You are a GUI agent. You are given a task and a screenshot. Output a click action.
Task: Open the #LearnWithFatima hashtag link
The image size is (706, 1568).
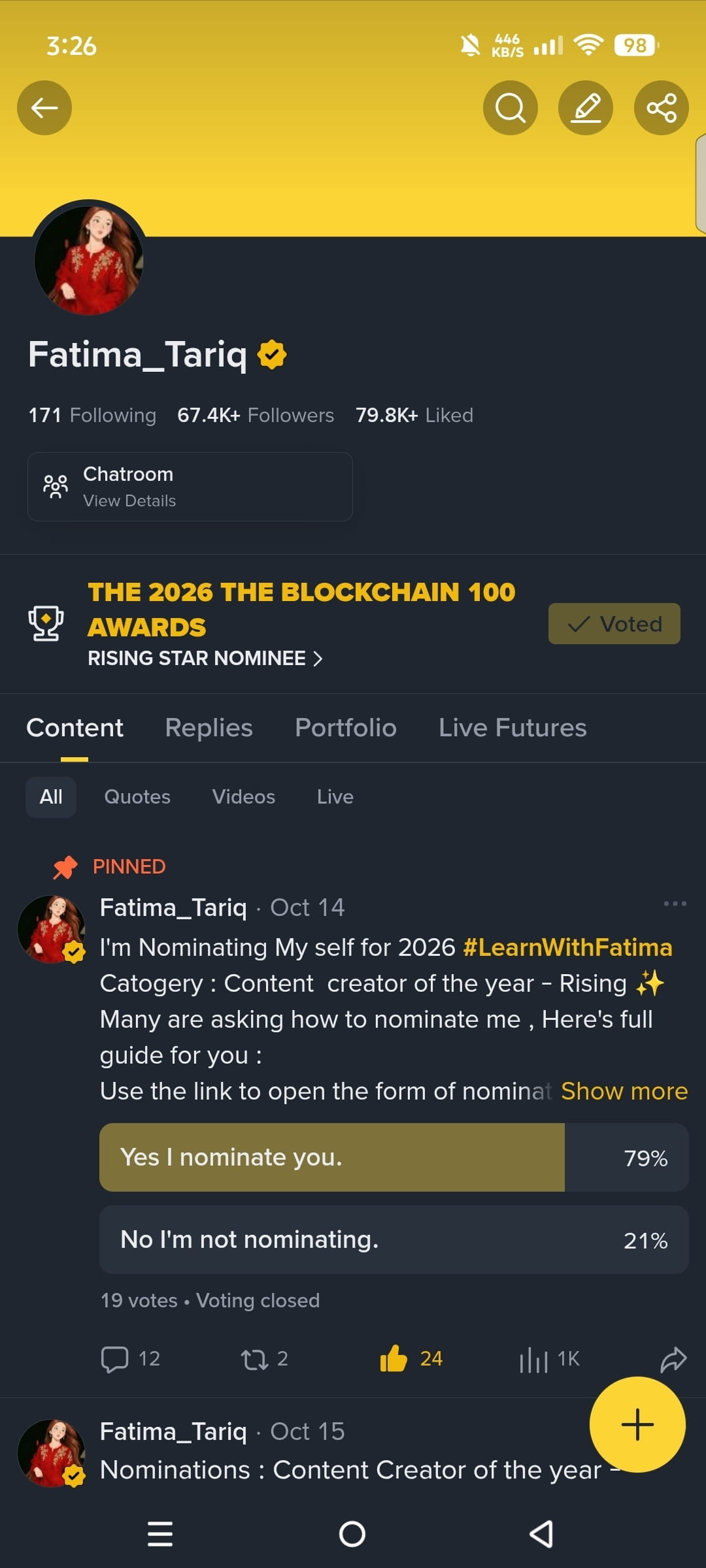pos(567,947)
